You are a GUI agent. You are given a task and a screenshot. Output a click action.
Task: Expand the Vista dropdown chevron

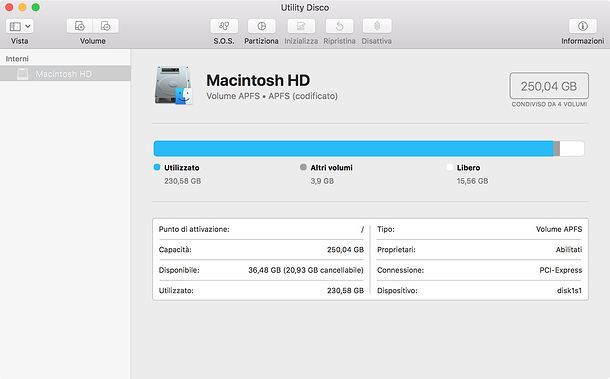pyautogui.click(x=28, y=26)
